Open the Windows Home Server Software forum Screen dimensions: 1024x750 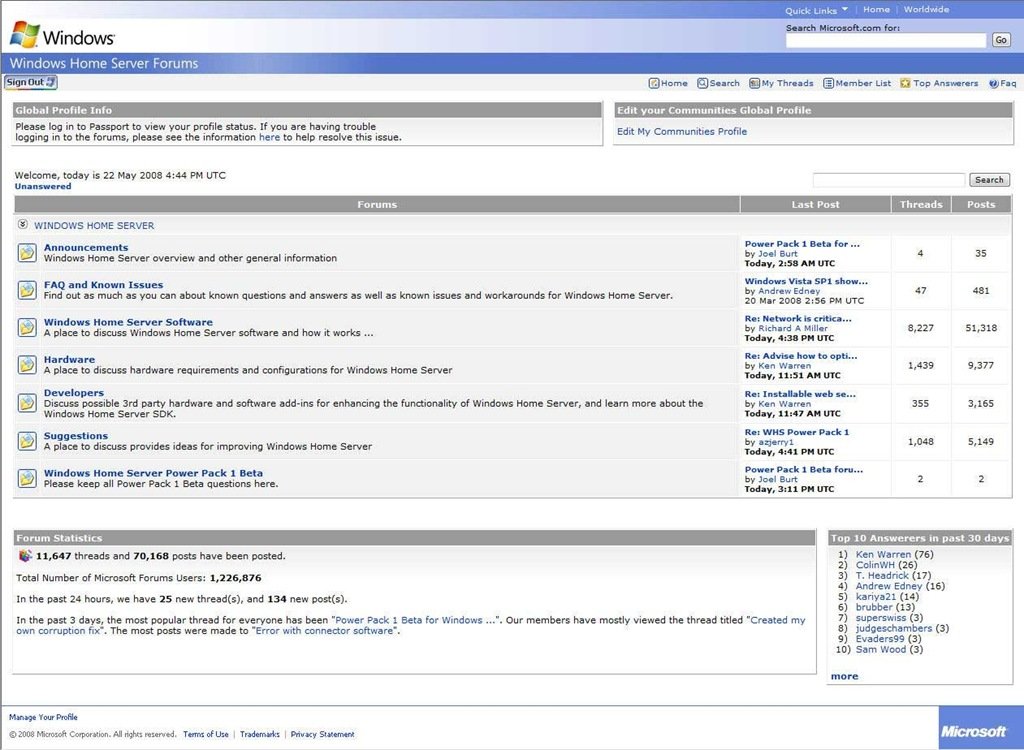click(x=128, y=322)
